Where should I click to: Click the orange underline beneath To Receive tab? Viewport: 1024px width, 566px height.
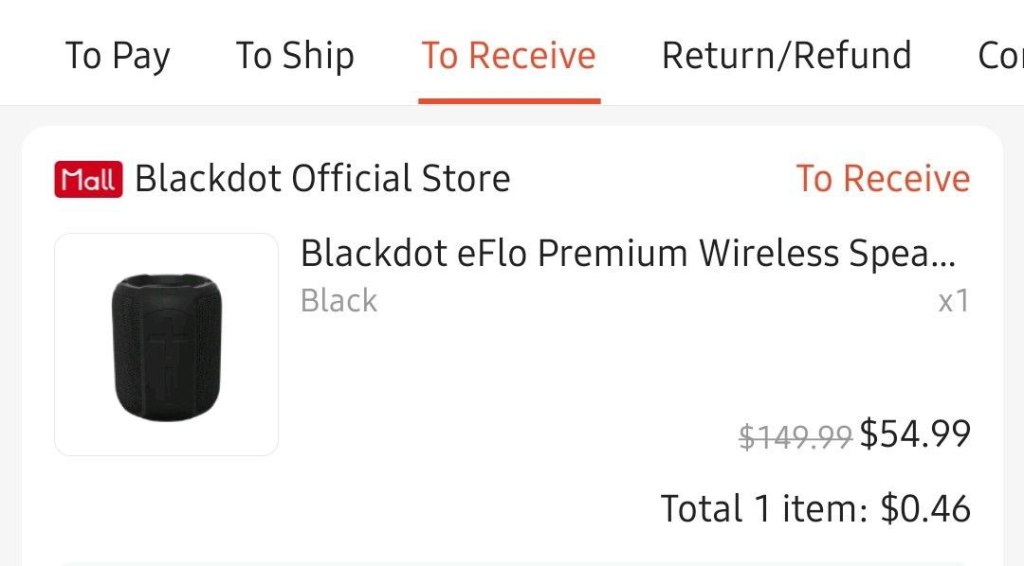(509, 100)
